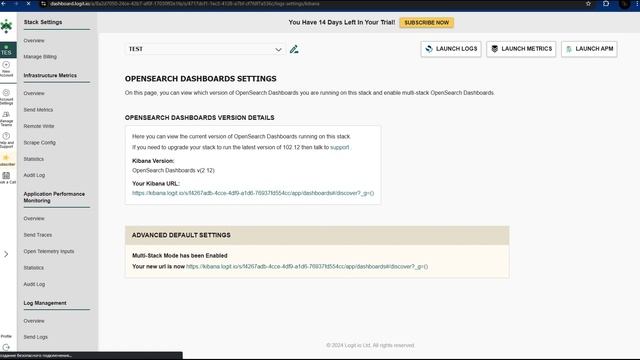Open Stack Settings Overview

34,41
